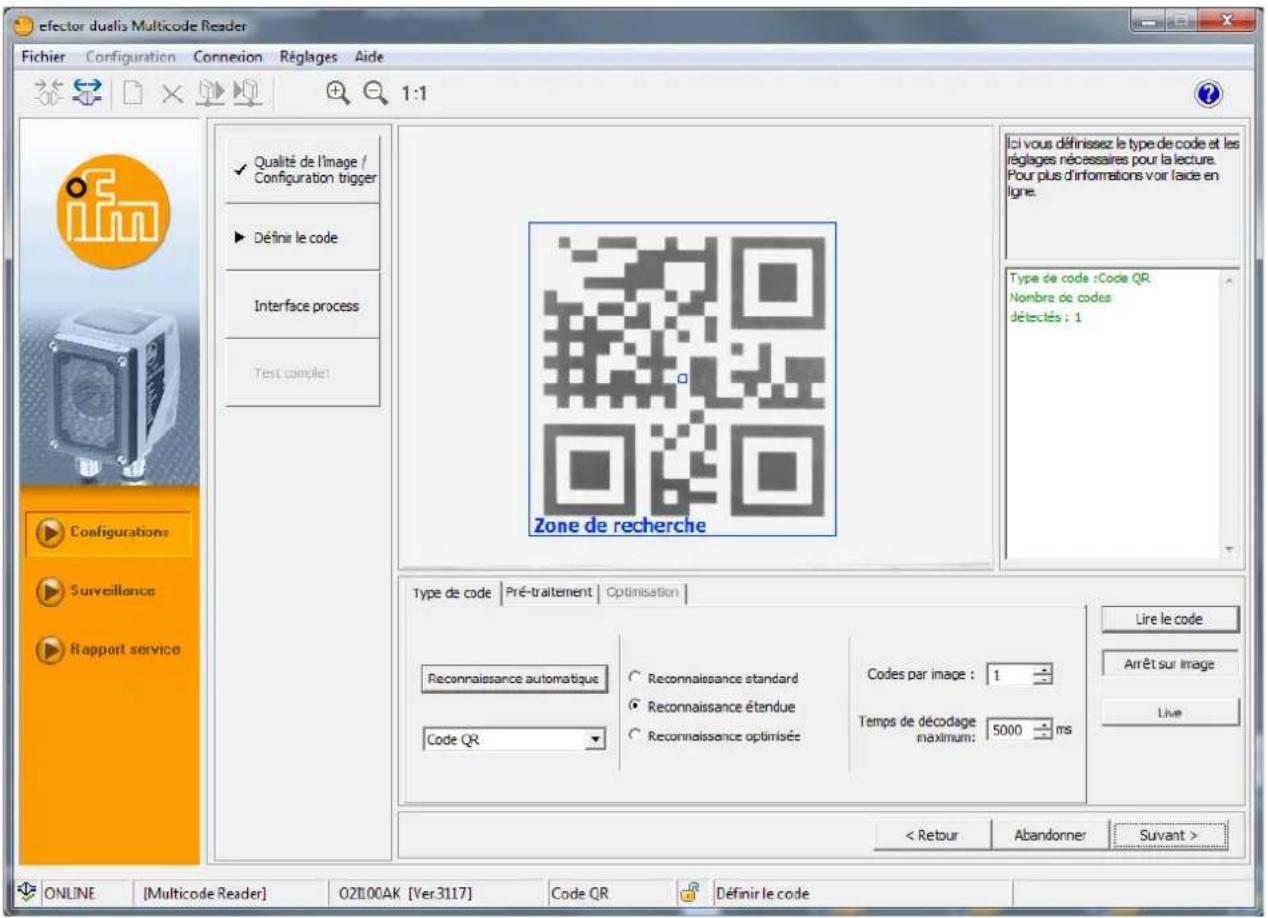This screenshot has width=1268, height=918.
Task: Go to Qualité de l'image / Configuration trigger step
Action: [303, 170]
